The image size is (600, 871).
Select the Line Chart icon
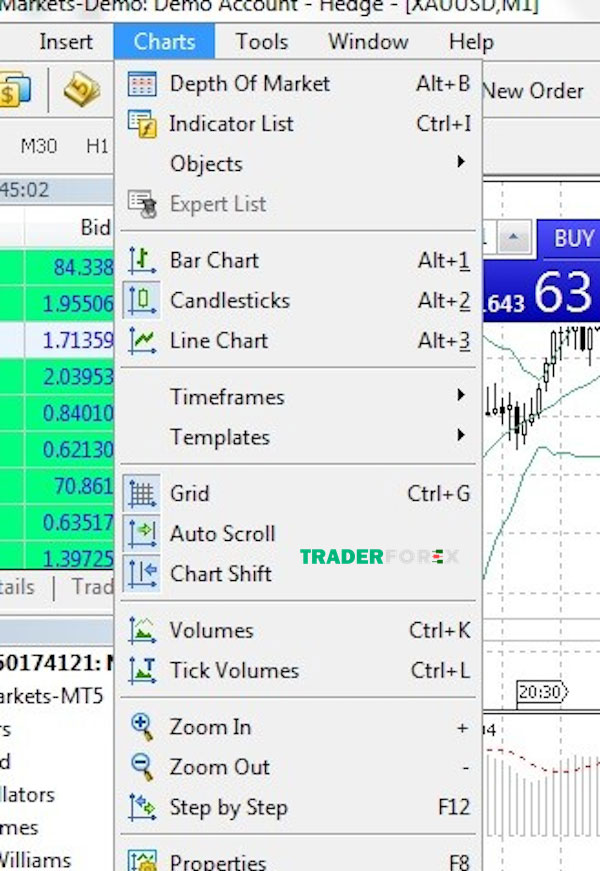[142, 341]
